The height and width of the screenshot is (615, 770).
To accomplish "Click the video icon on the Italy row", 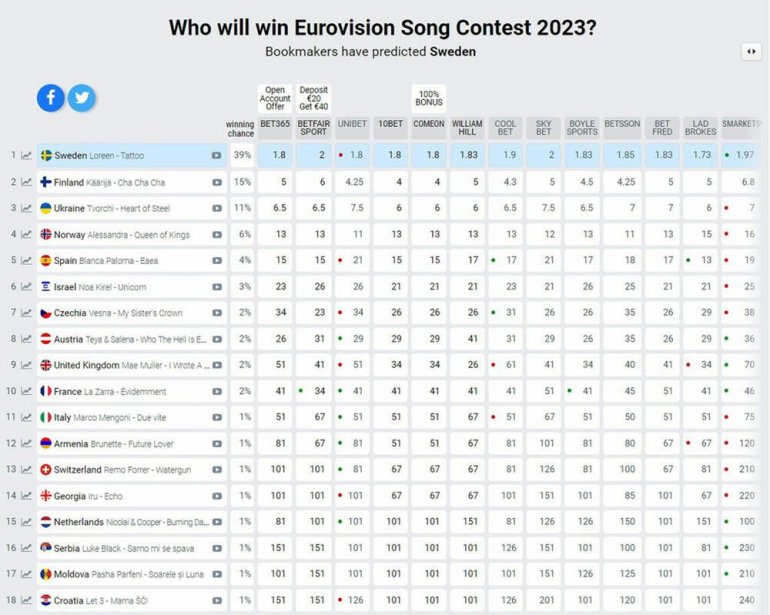I will pyautogui.click(x=217, y=417).
